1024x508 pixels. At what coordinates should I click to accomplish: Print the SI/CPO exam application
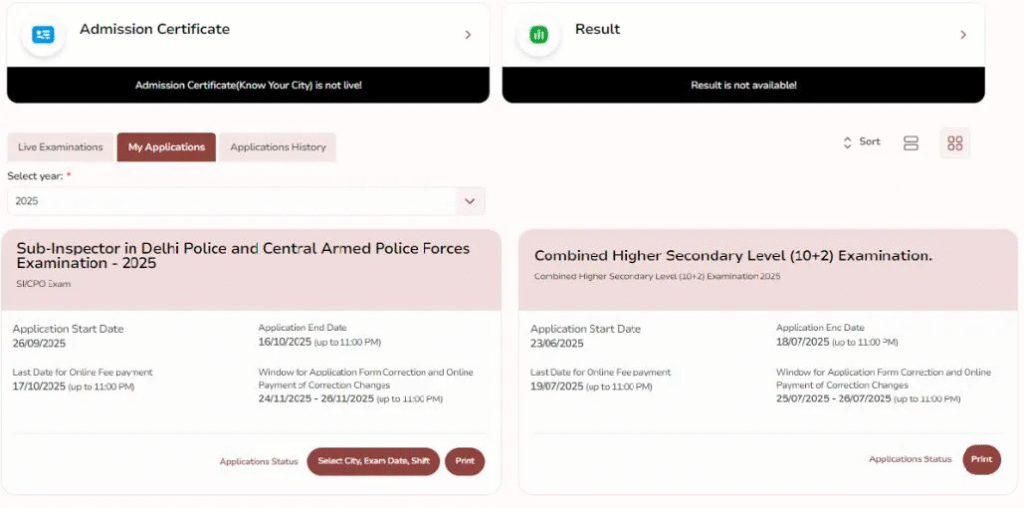[x=465, y=461]
